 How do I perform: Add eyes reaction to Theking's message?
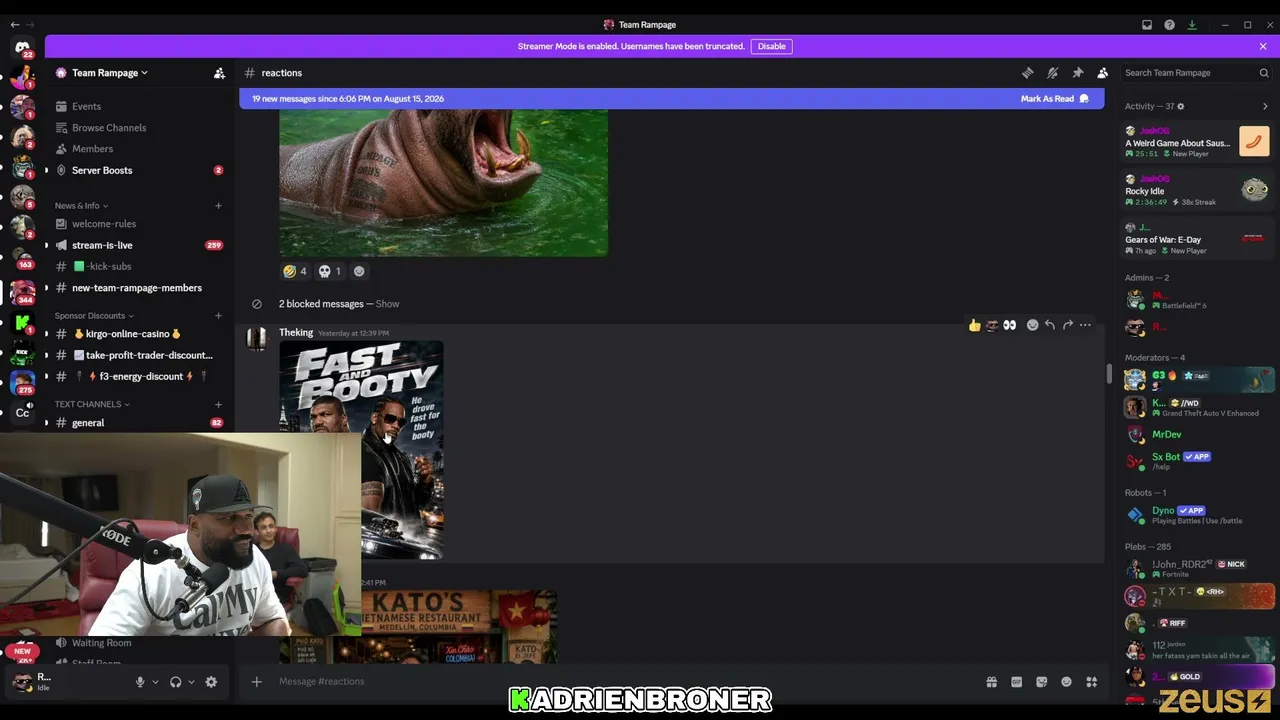click(x=1009, y=325)
